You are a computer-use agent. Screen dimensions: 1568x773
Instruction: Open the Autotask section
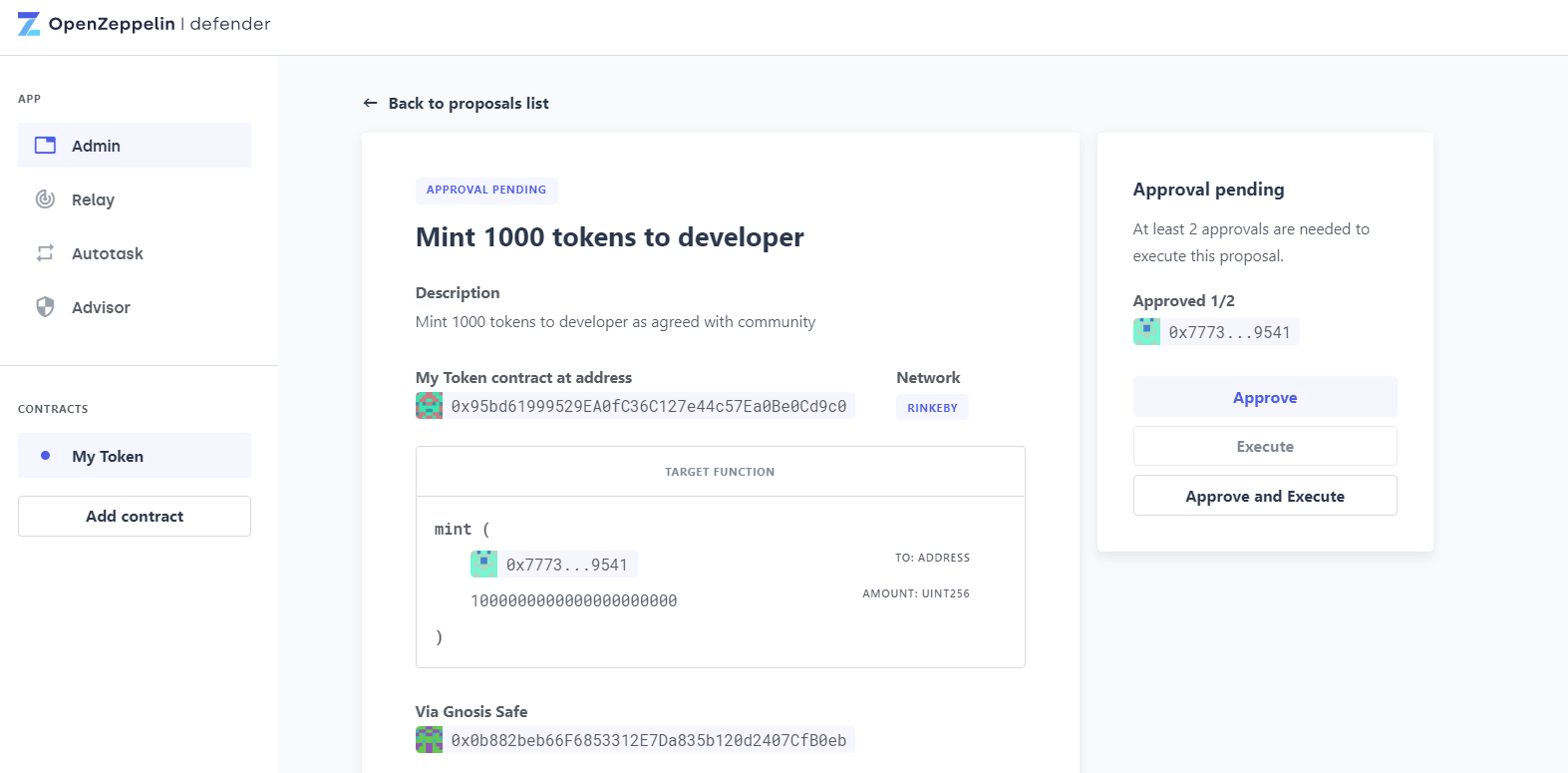135,253
